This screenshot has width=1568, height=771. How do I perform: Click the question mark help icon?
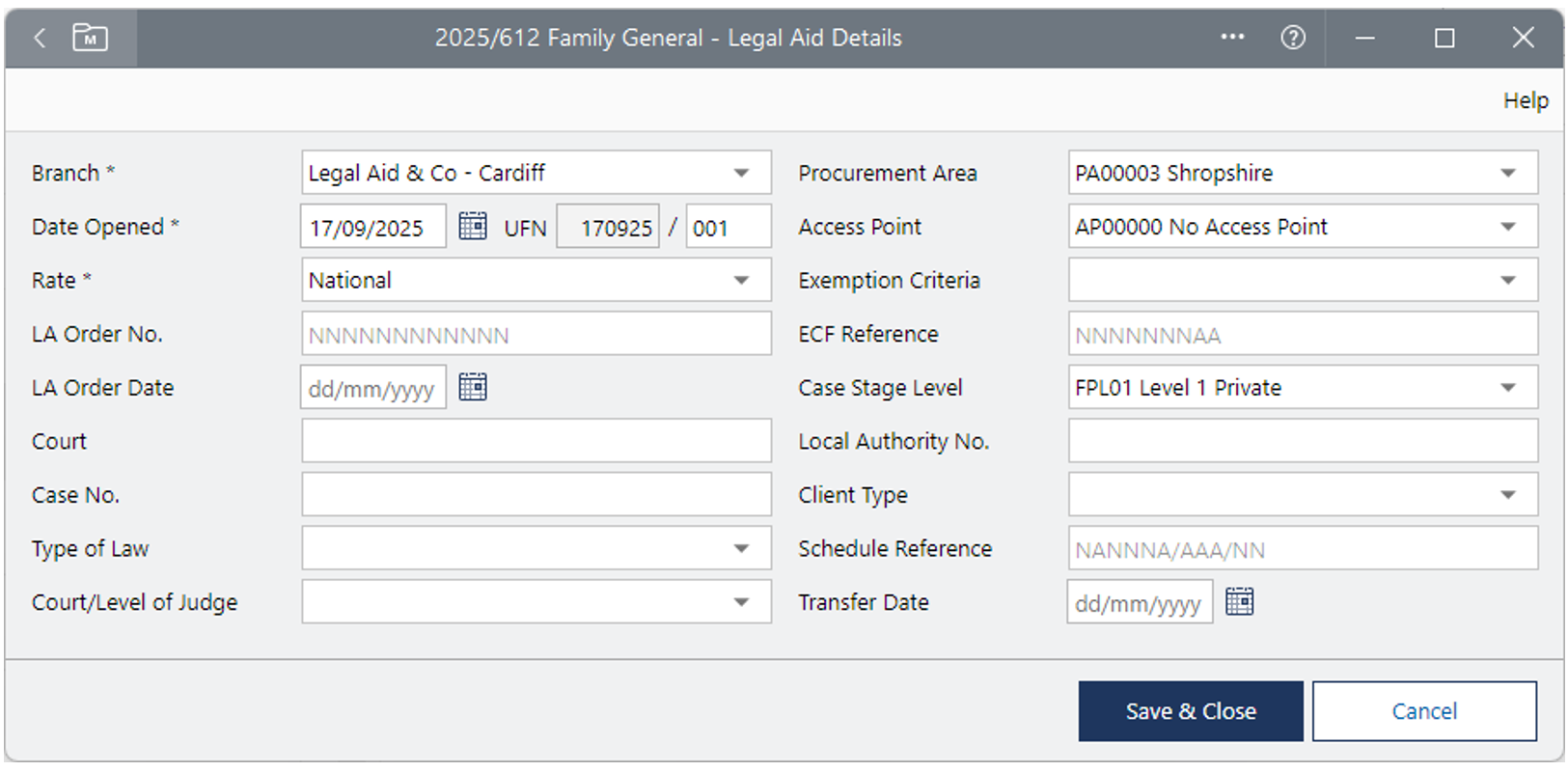tap(1292, 38)
